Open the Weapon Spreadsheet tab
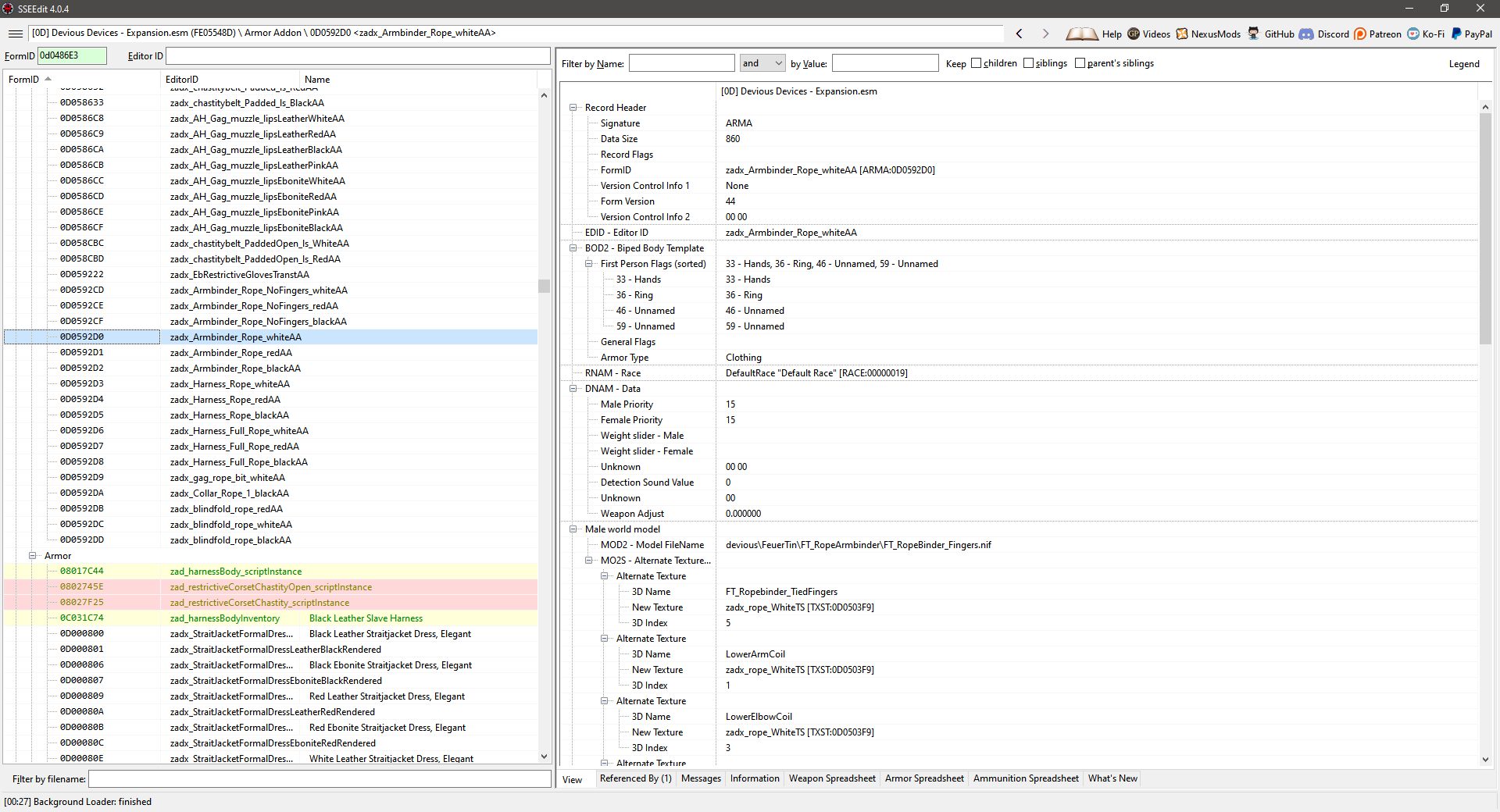This screenshot has height=812, width=1500. coord(832,778)
